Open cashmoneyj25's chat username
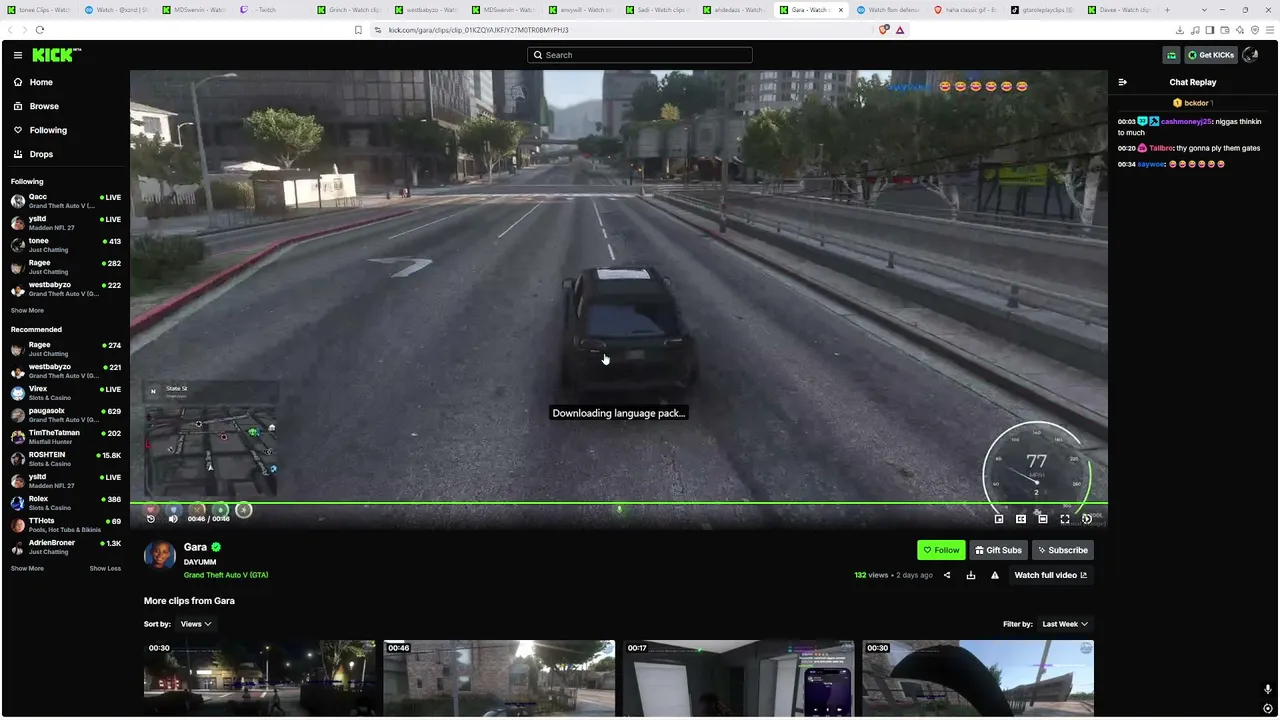The width and height of the screenshot is (1280, 720). pos(1186,121)
